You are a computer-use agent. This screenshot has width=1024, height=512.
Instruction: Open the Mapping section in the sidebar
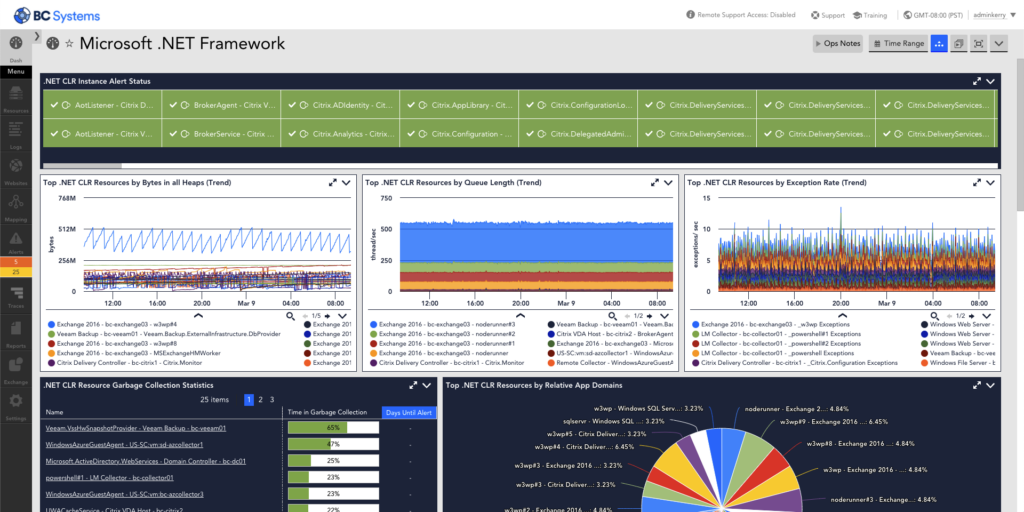[x=16, y=206]
